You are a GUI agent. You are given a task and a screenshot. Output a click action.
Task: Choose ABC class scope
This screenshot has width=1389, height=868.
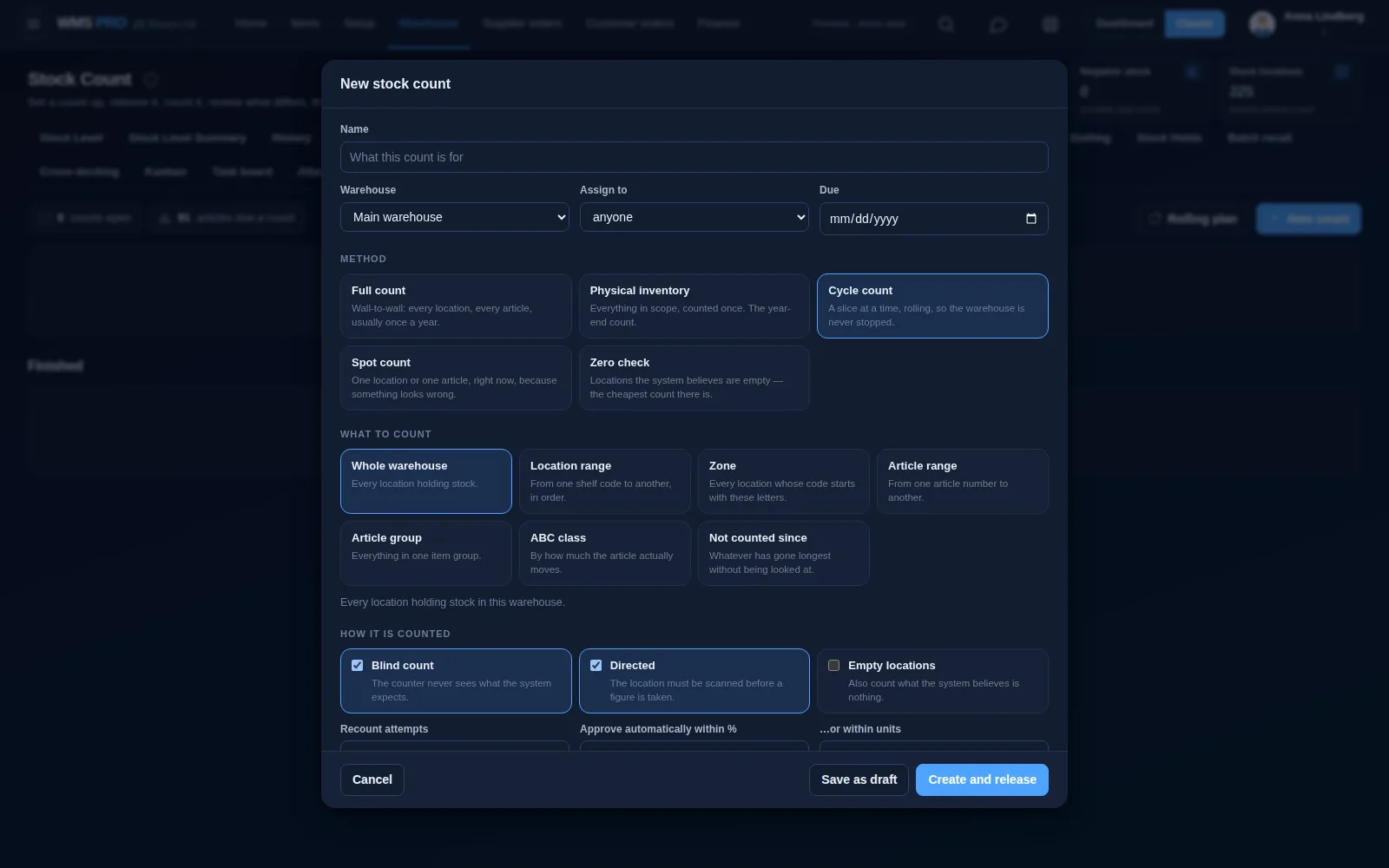[605, 554]
